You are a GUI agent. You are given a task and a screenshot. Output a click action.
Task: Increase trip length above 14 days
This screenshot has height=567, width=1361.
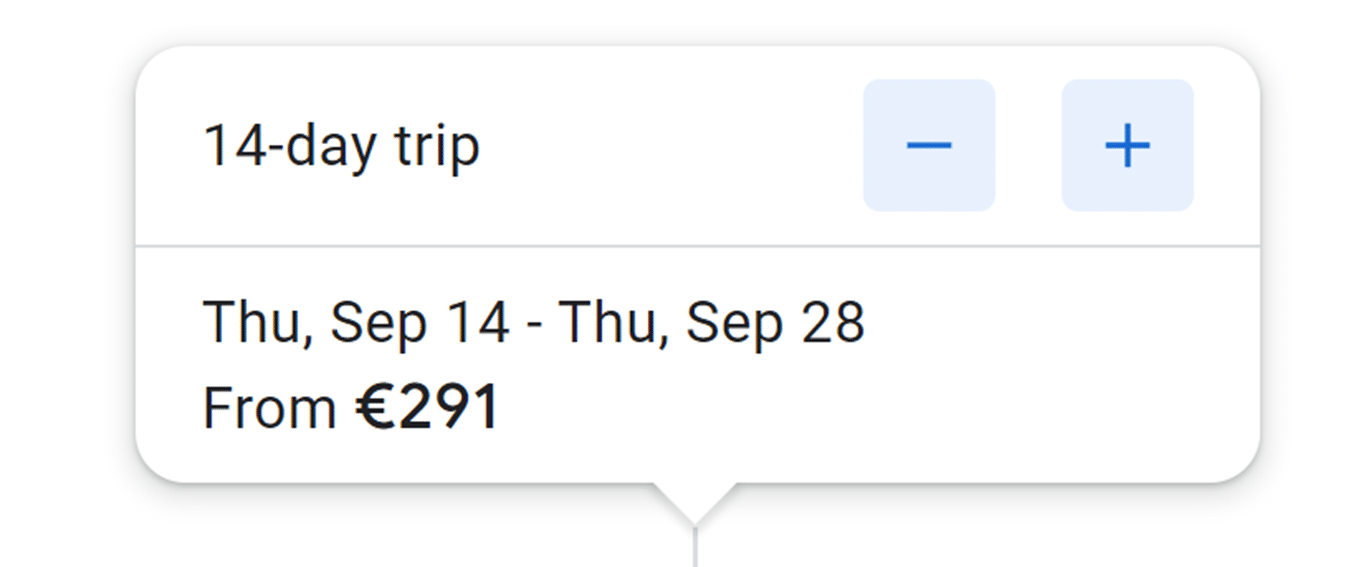point(1127,146)
